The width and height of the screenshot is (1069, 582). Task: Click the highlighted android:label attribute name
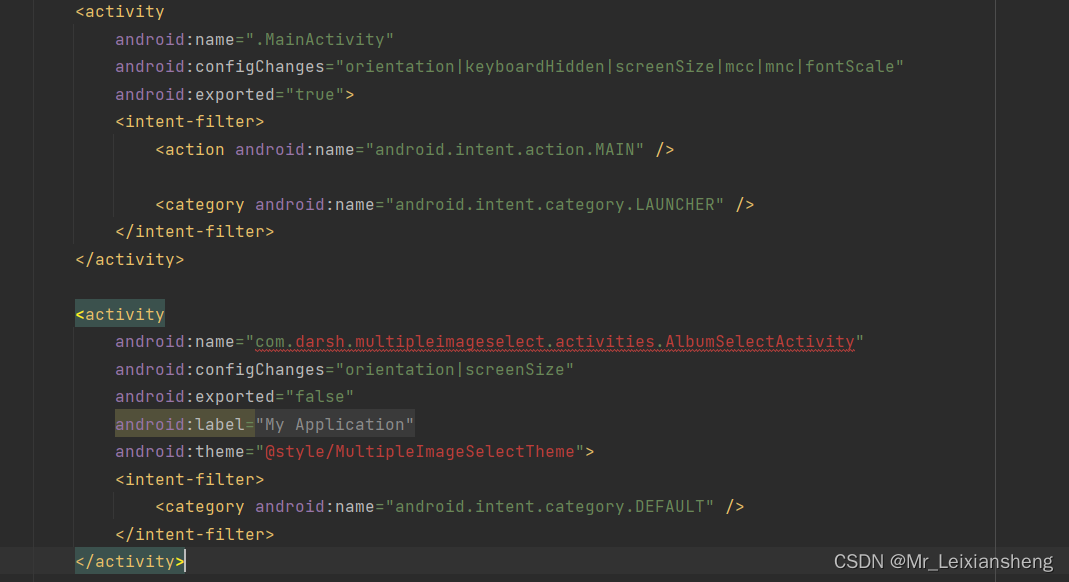pyautogui.click(x=180, y=424)
